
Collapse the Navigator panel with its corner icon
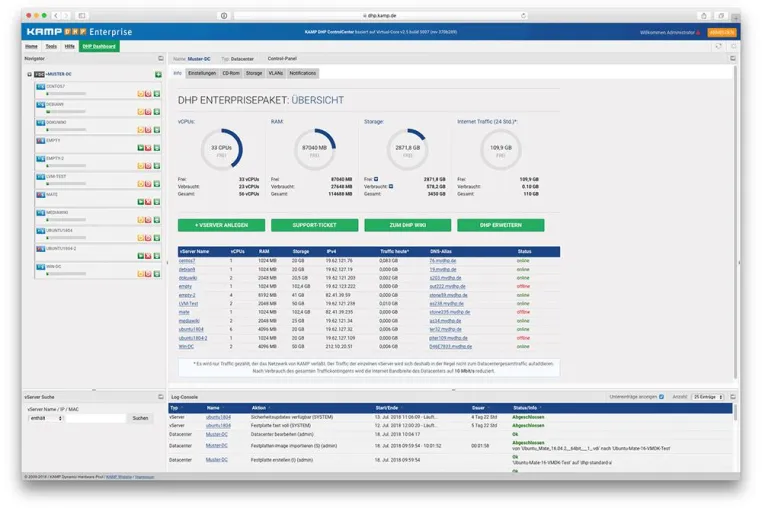[161, 58]
